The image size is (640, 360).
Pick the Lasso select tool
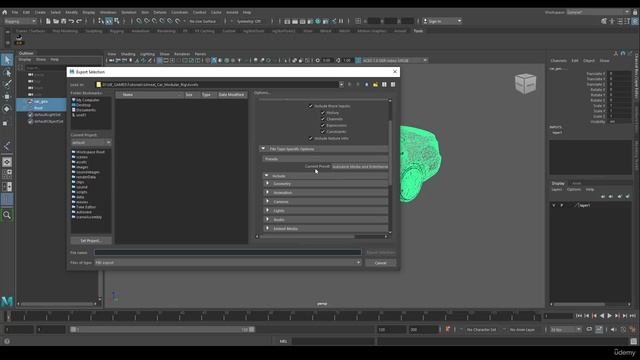coord(7,73)
